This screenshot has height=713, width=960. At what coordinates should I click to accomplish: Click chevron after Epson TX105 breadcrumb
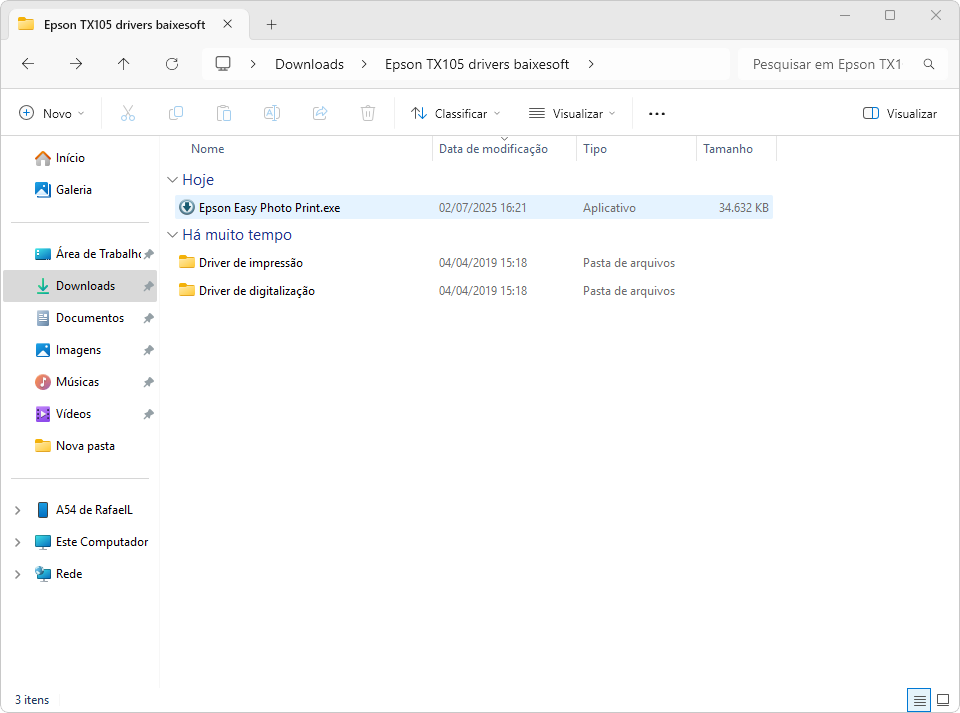pyautogui.click(x=591, y=64)
